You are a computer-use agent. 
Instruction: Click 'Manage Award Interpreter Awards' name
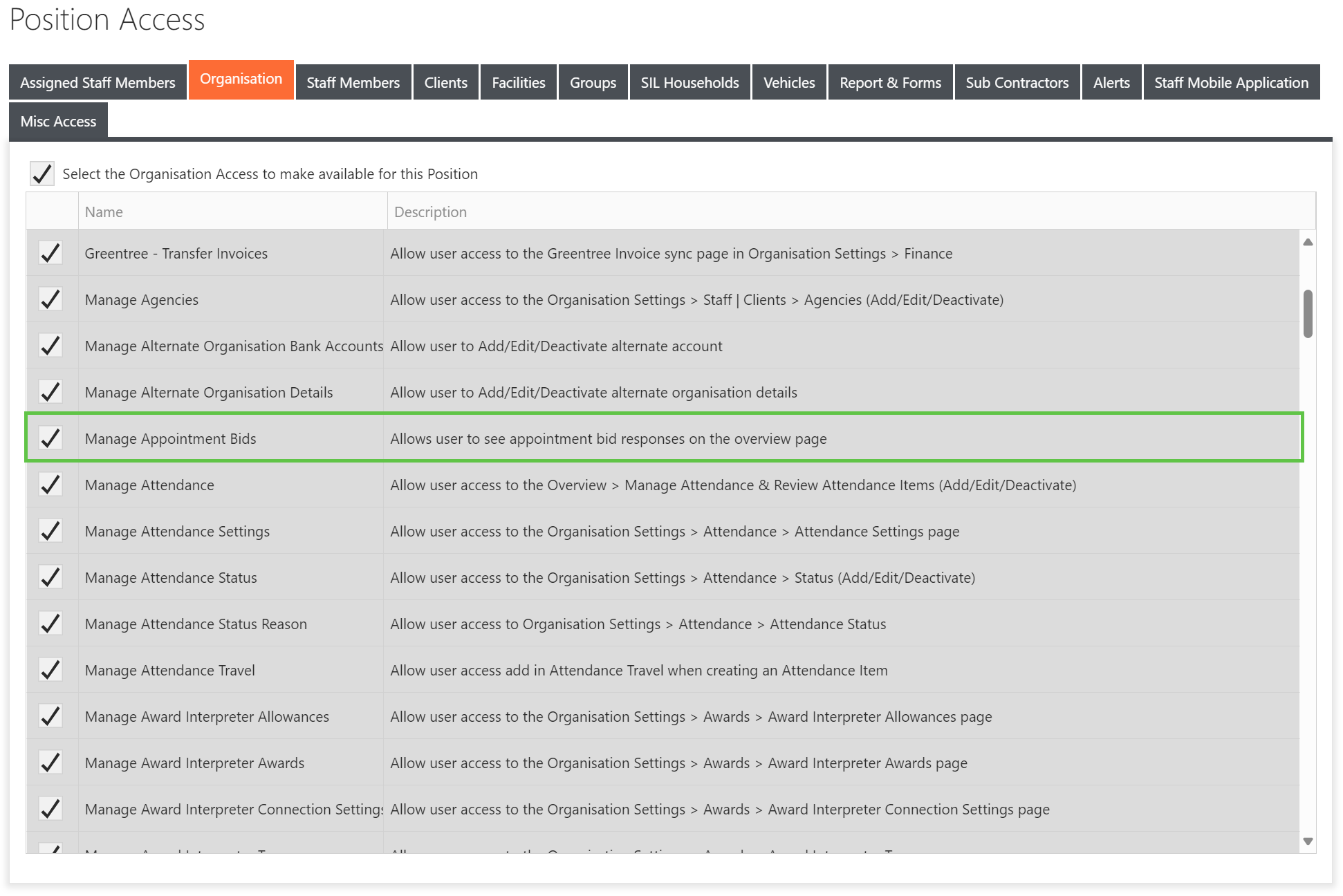(194, 763)
